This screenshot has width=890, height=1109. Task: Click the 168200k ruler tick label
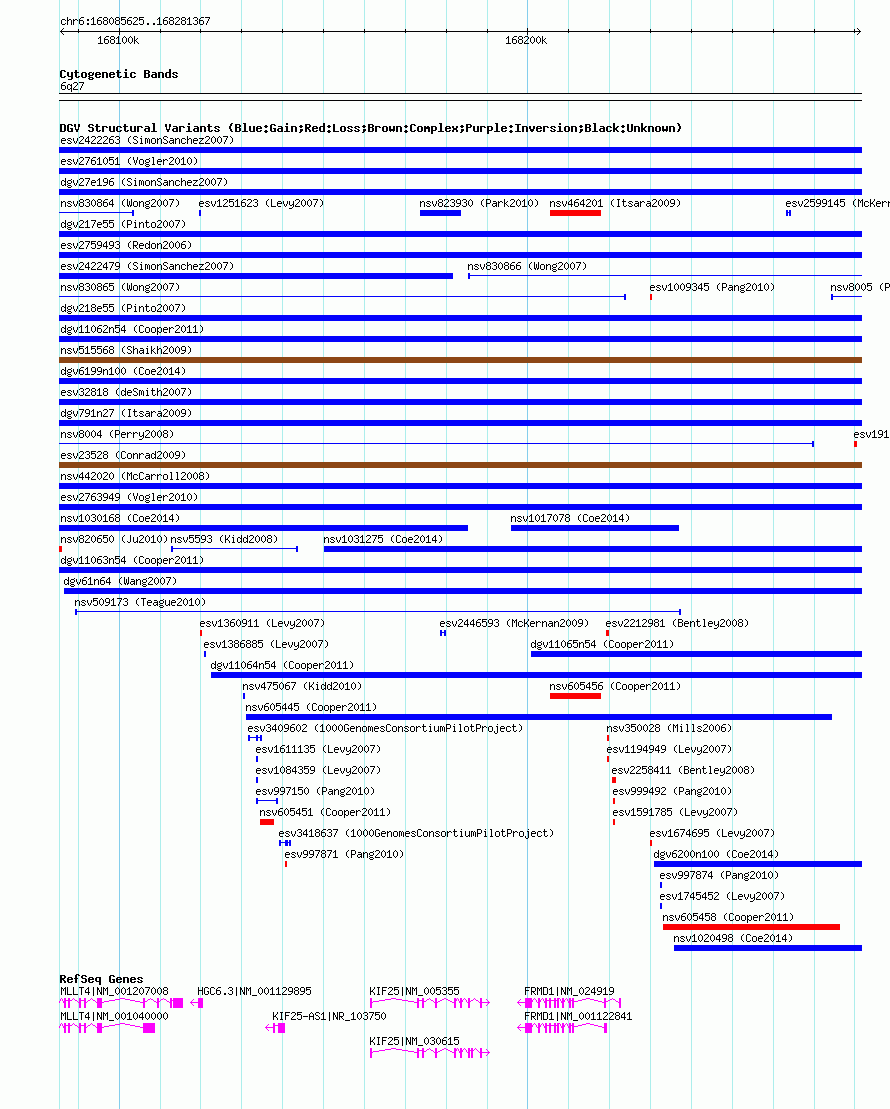coord(526,40)
